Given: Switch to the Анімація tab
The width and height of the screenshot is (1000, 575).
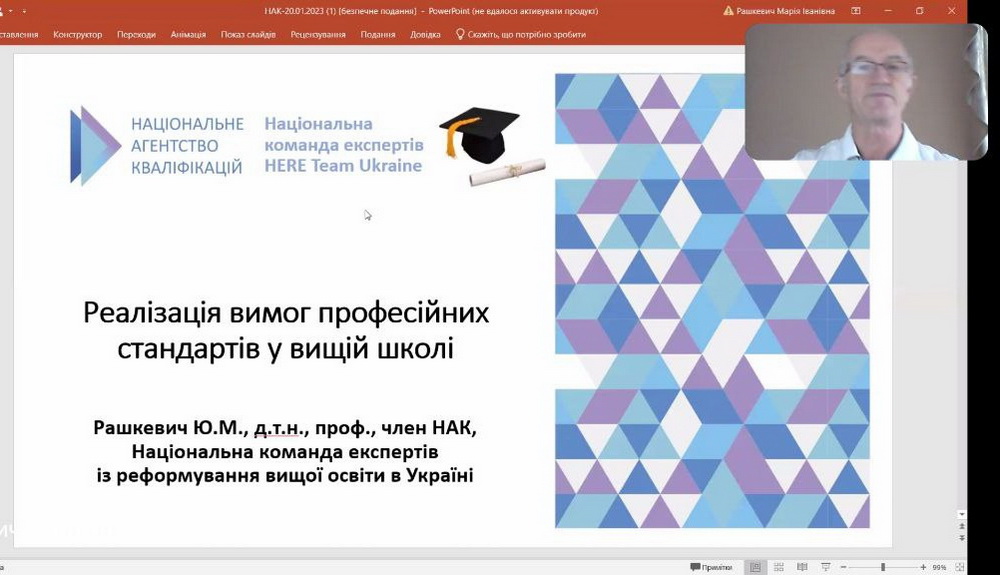Looking at the screenshot, I should 188,34.
